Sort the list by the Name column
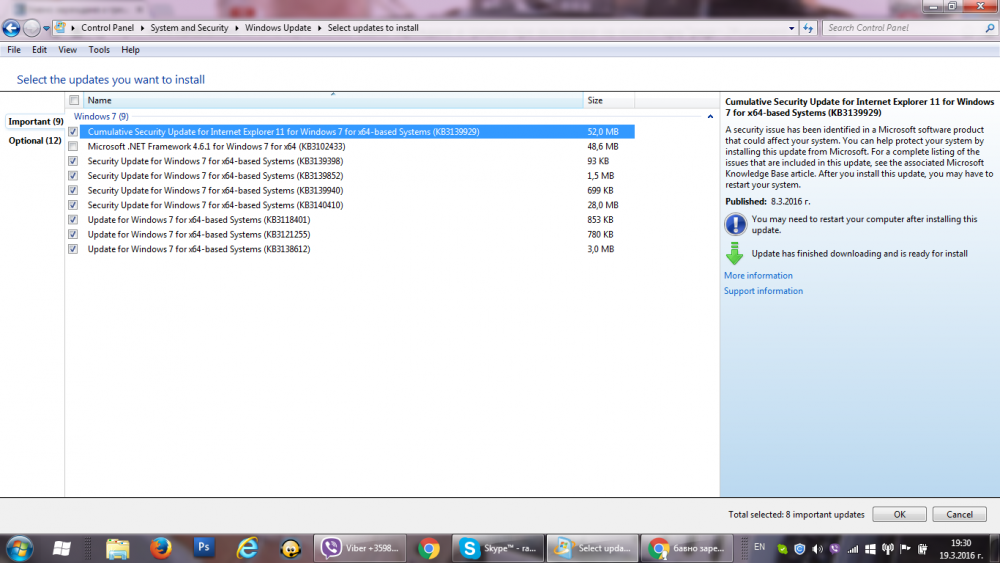This screenshot has height=563, width=1000. pyautogui.click(x=333, y=100)
